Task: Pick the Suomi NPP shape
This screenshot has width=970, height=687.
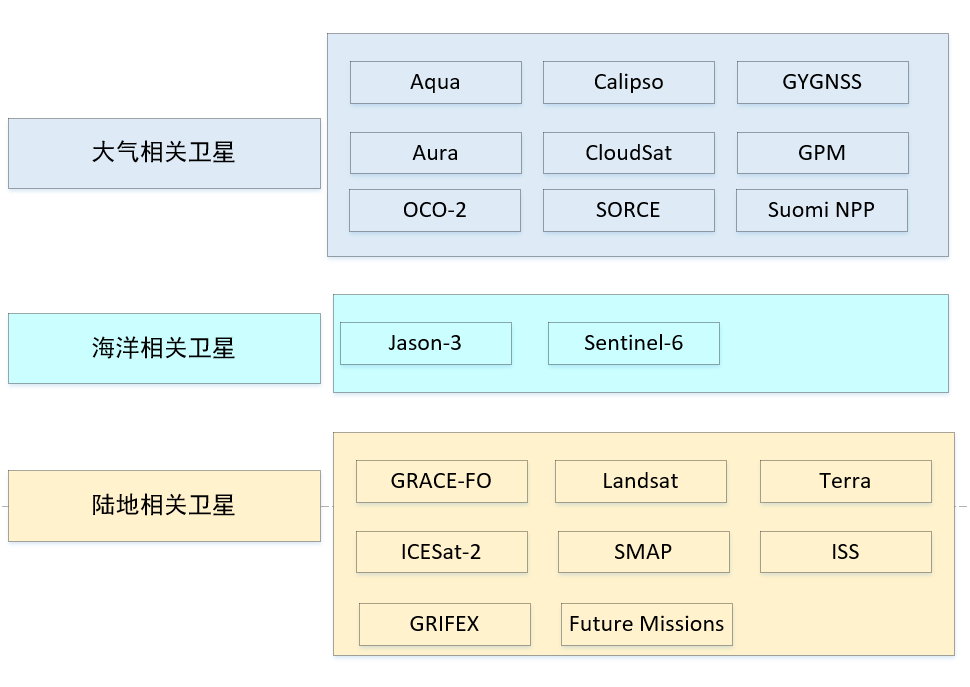Action: (822, 210)
